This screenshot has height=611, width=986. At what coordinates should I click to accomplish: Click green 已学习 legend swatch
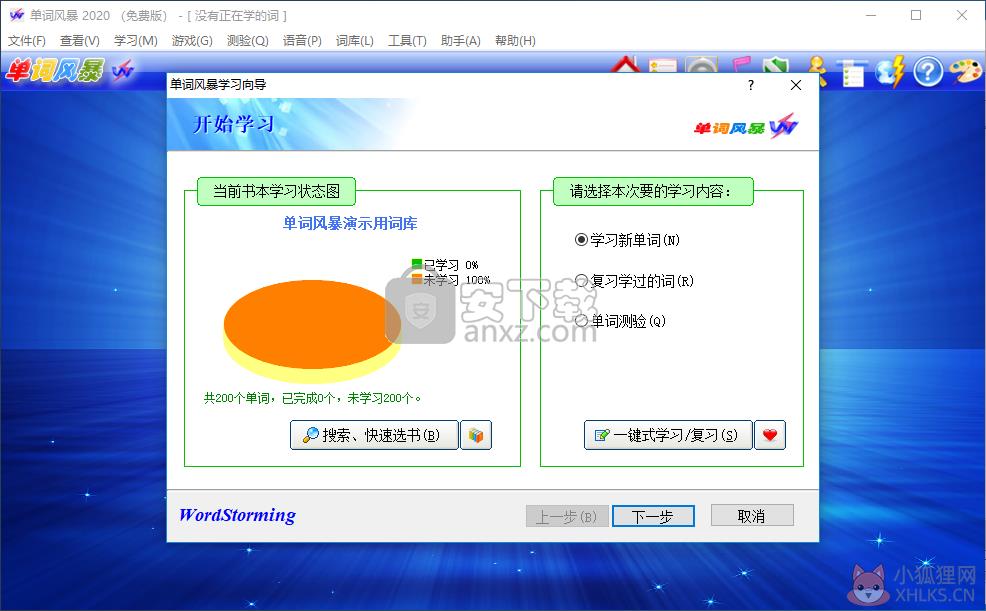point(416,264)
